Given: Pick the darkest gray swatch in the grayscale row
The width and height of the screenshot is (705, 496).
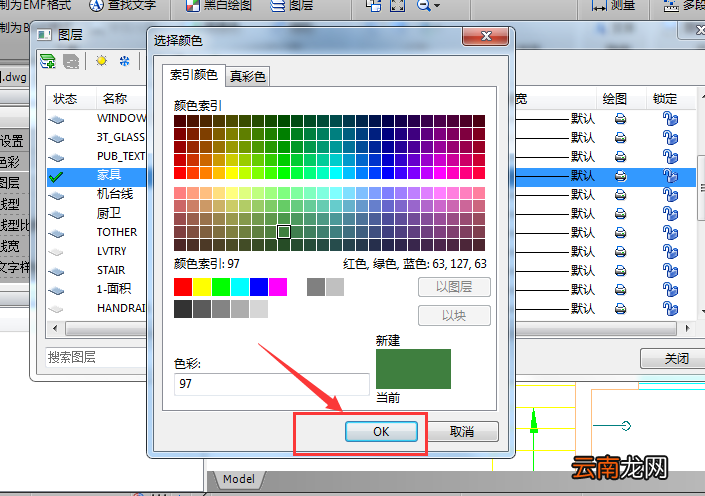Looking at the screenshot, I should 183,309.
